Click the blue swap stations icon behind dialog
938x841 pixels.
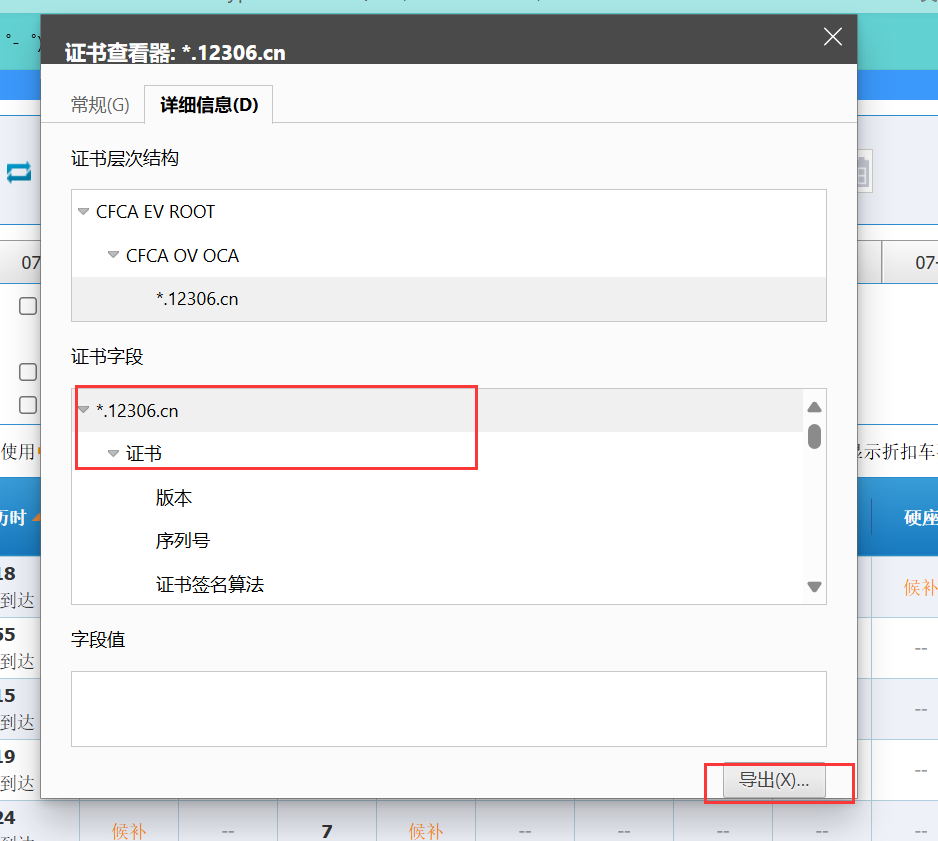tap(19, 172)
